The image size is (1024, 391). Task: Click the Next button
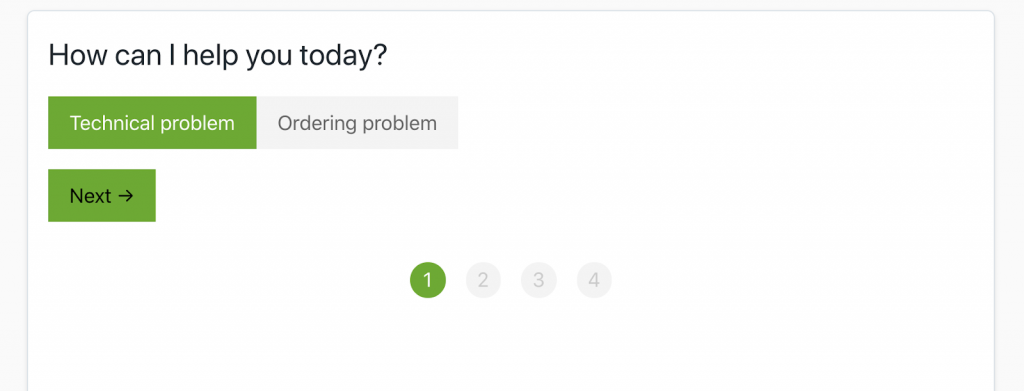102,195
